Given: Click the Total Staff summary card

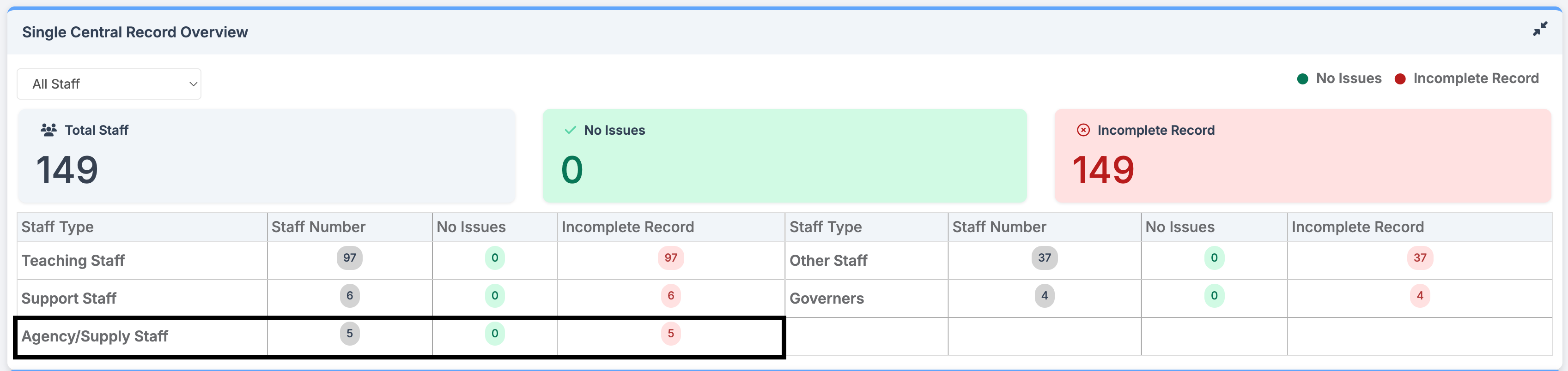Looking at the screenshot, I should 267,156.
